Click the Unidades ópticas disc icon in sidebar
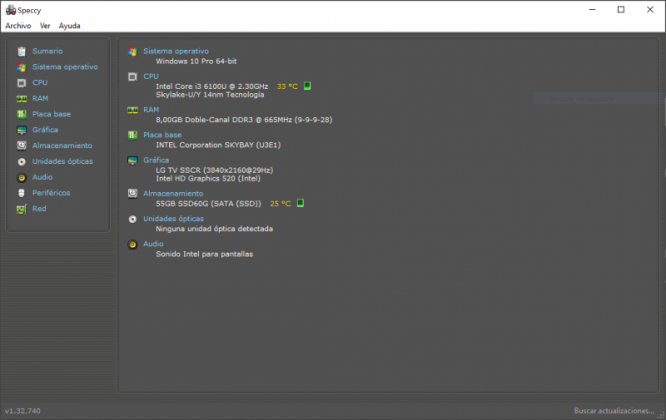The image size is (666, 420). pos(22,161)
